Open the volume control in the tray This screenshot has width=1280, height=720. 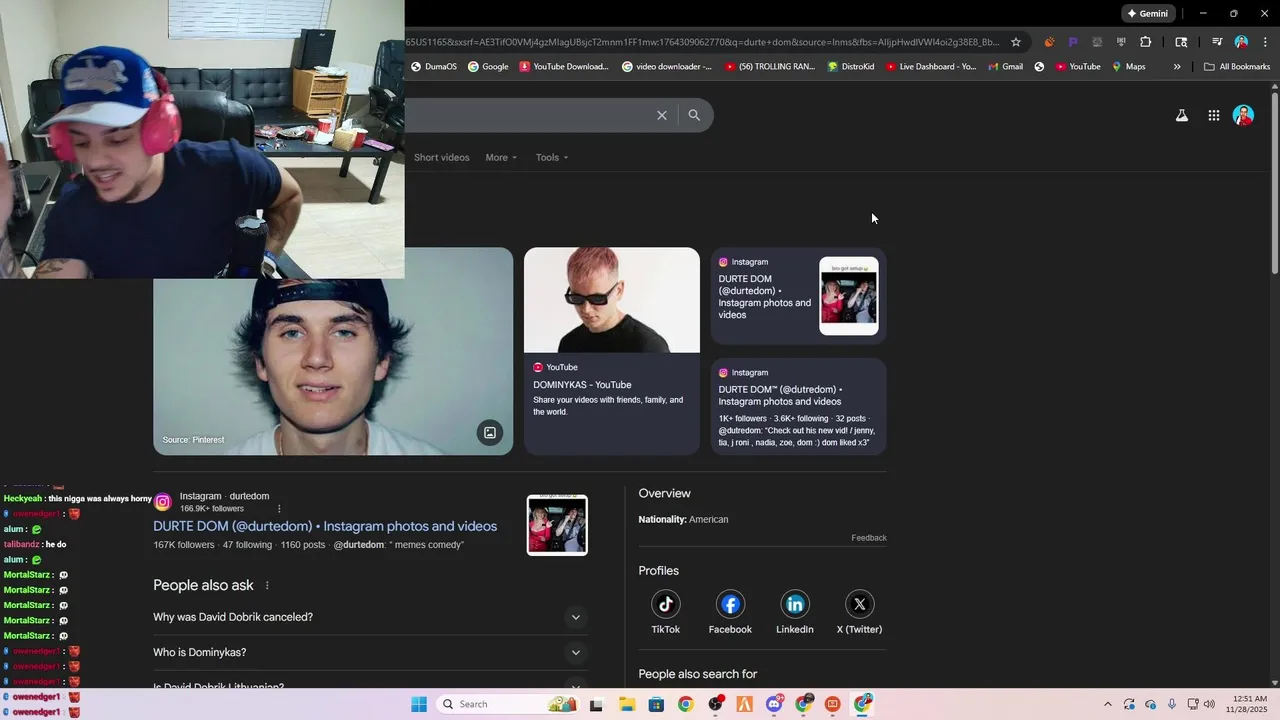pyautogui.click(x=1209, y=704)
